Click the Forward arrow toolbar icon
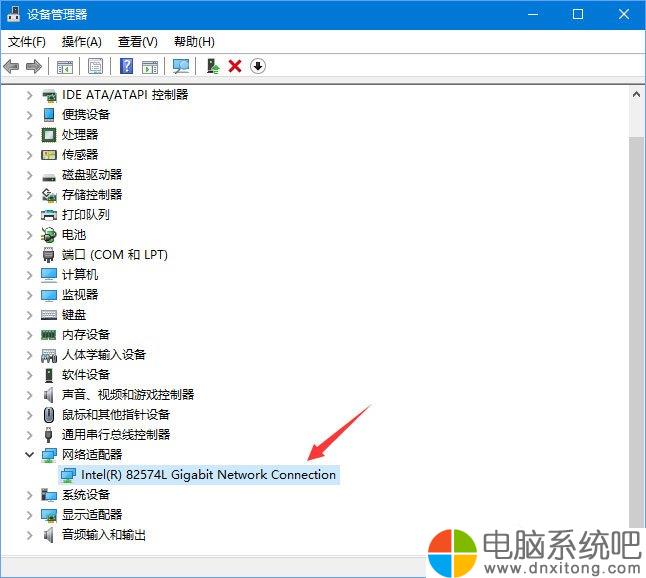646x578 pixels. pos(34,66)
